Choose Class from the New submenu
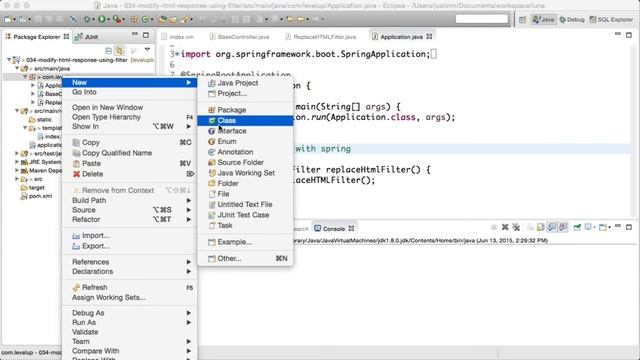Image resolution: width=640 pixels, height=360 pixels. point(245,120)
